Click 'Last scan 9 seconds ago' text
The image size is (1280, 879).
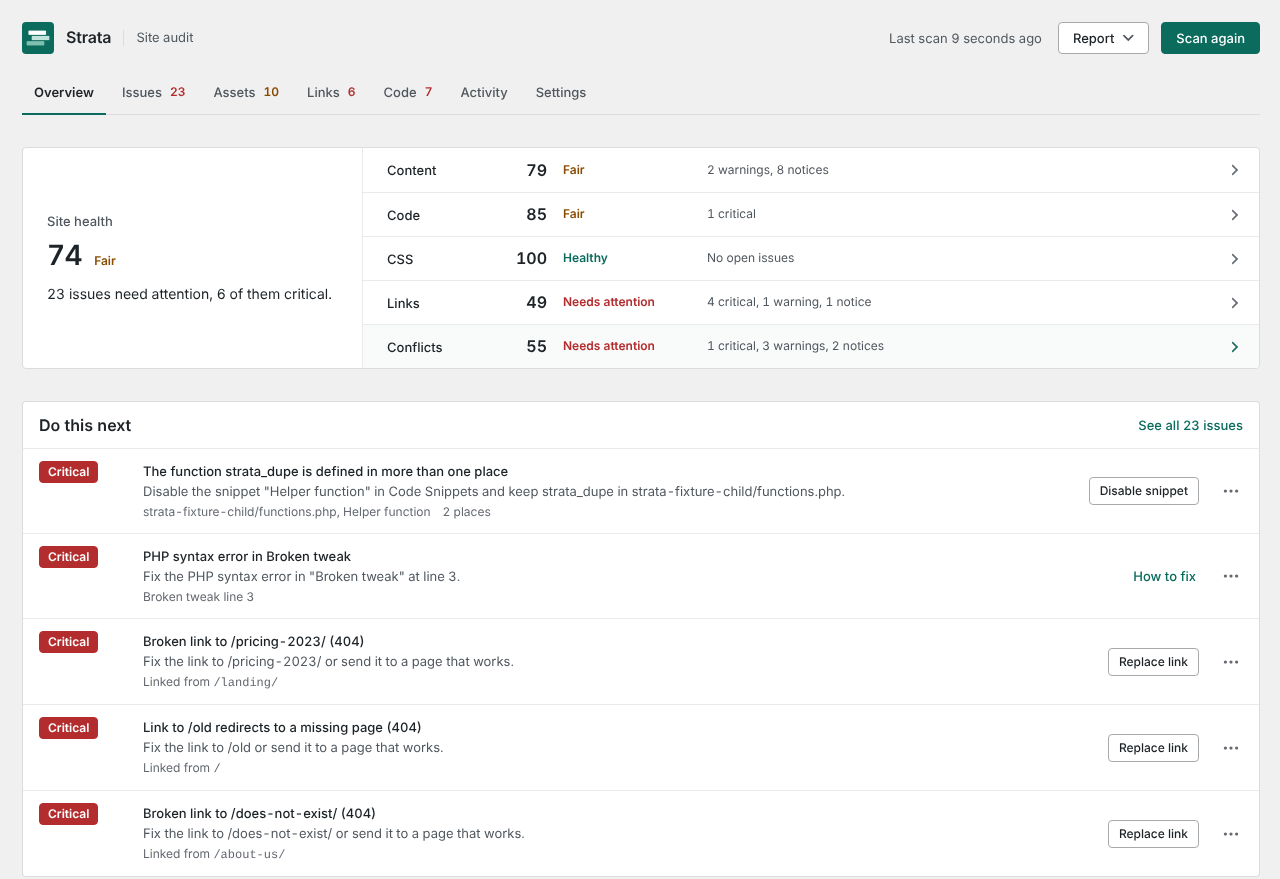coord(965,38)
